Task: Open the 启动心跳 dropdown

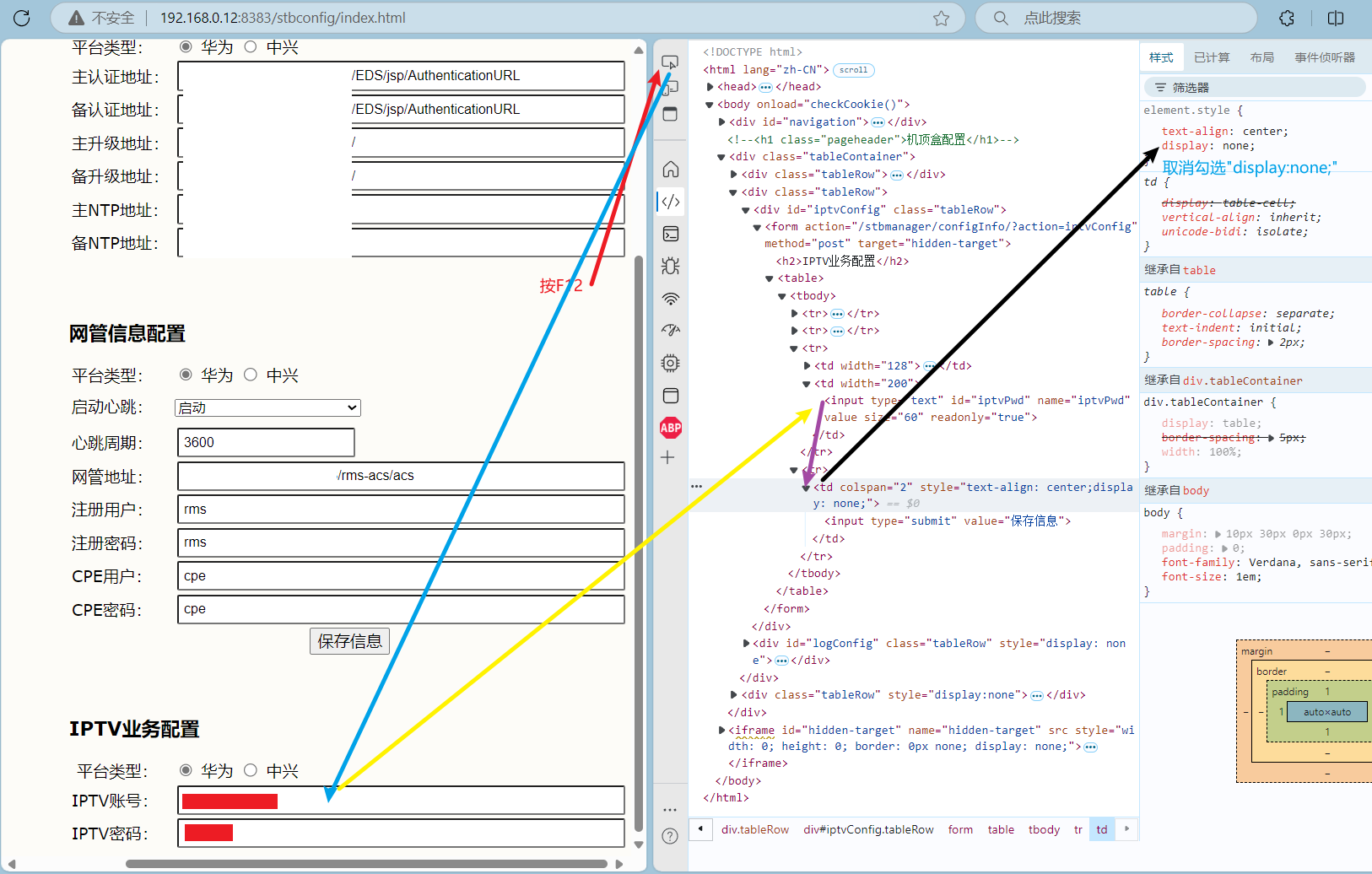Action: point(267,408)
